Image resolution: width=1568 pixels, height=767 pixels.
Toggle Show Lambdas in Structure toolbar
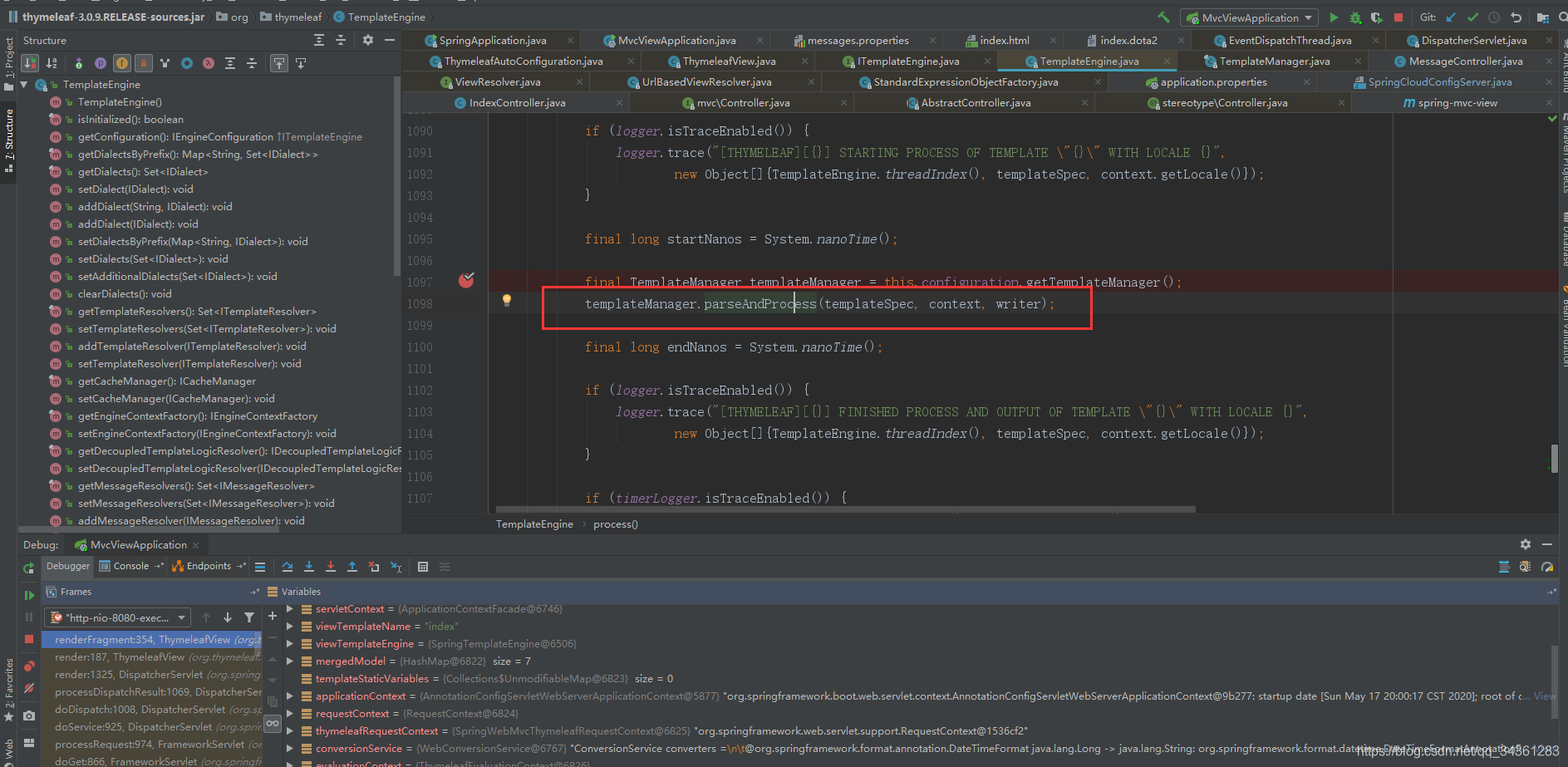point(209,63)
